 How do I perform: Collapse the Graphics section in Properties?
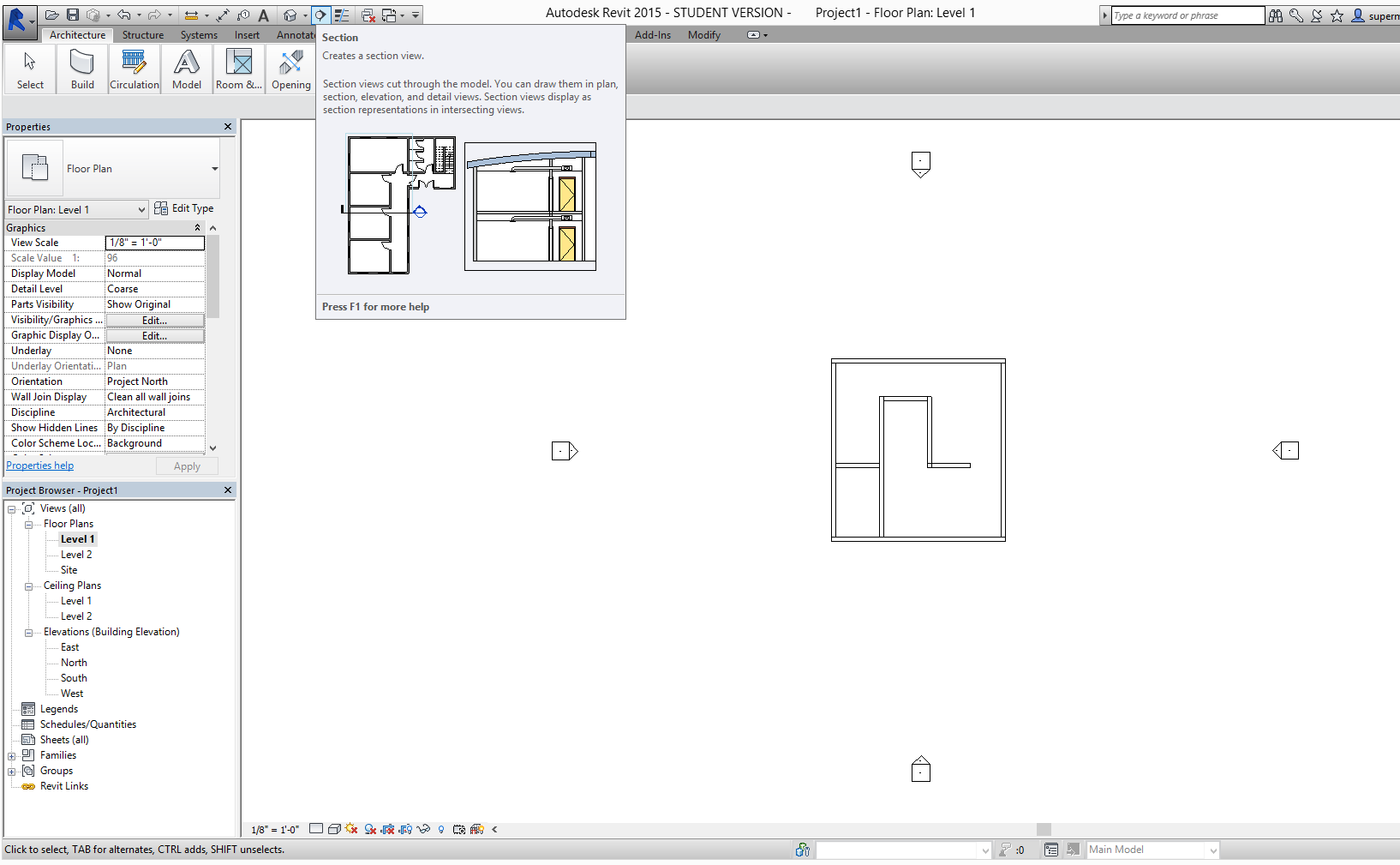[198, 228]
